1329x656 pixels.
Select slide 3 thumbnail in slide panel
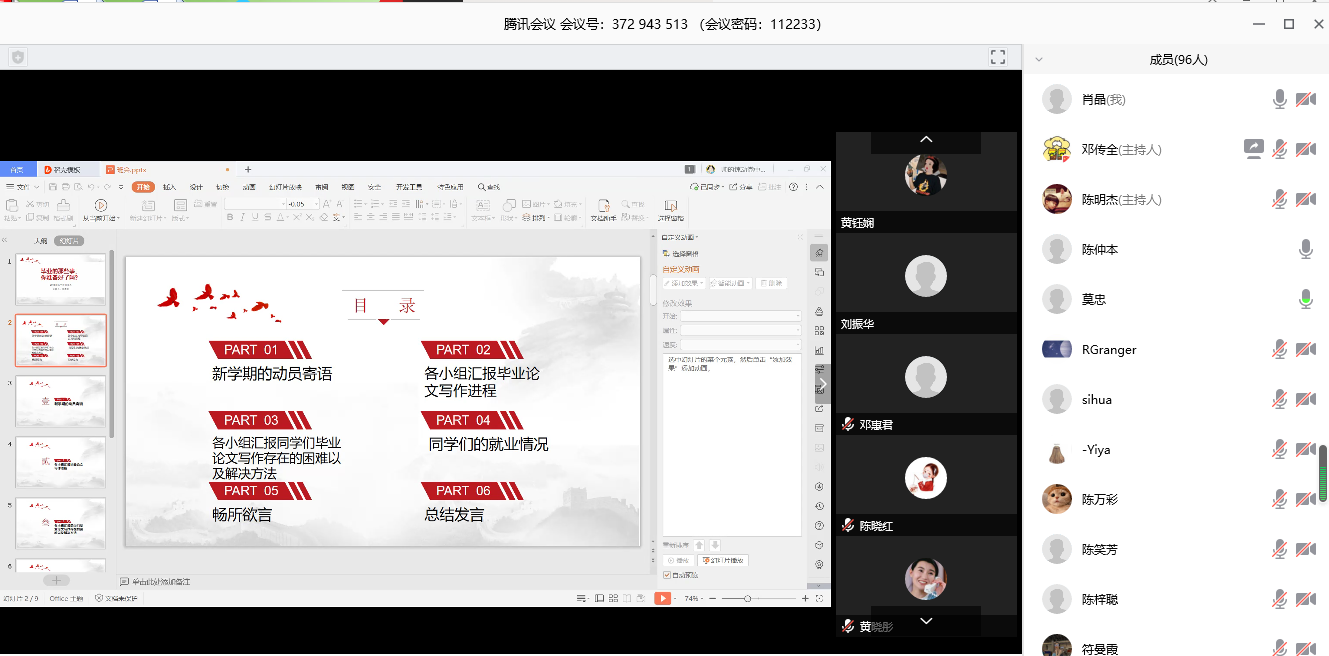(61, 402)
